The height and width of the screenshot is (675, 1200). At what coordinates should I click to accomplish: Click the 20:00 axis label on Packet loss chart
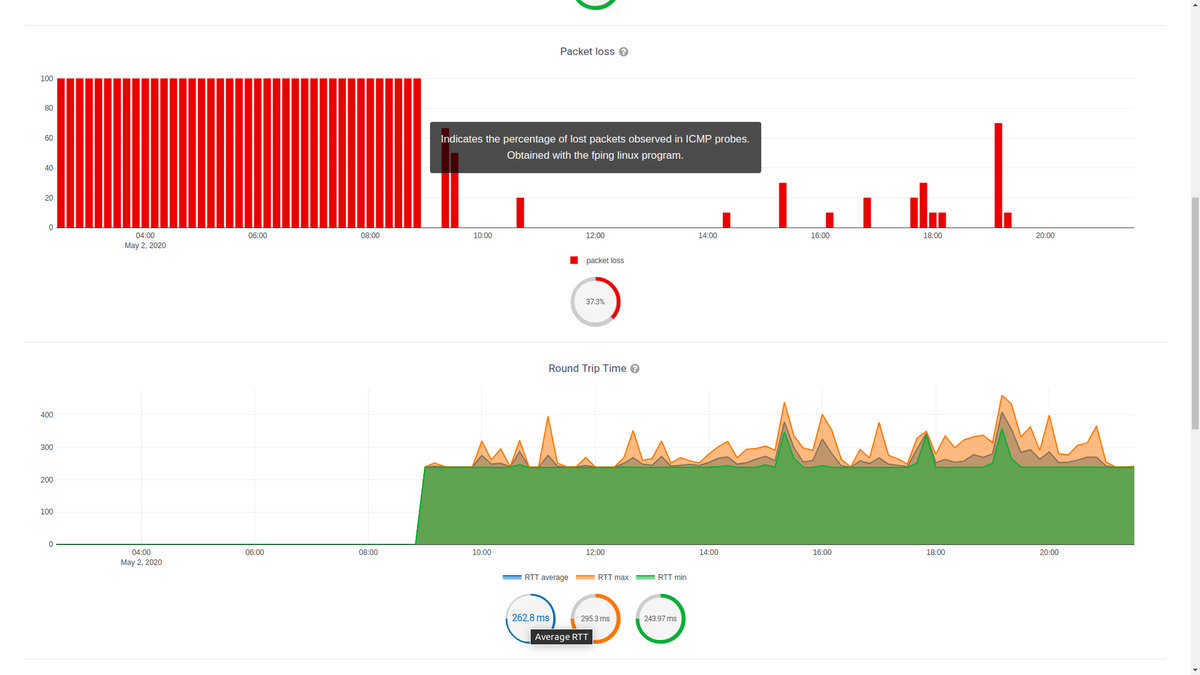[1045, 235]
